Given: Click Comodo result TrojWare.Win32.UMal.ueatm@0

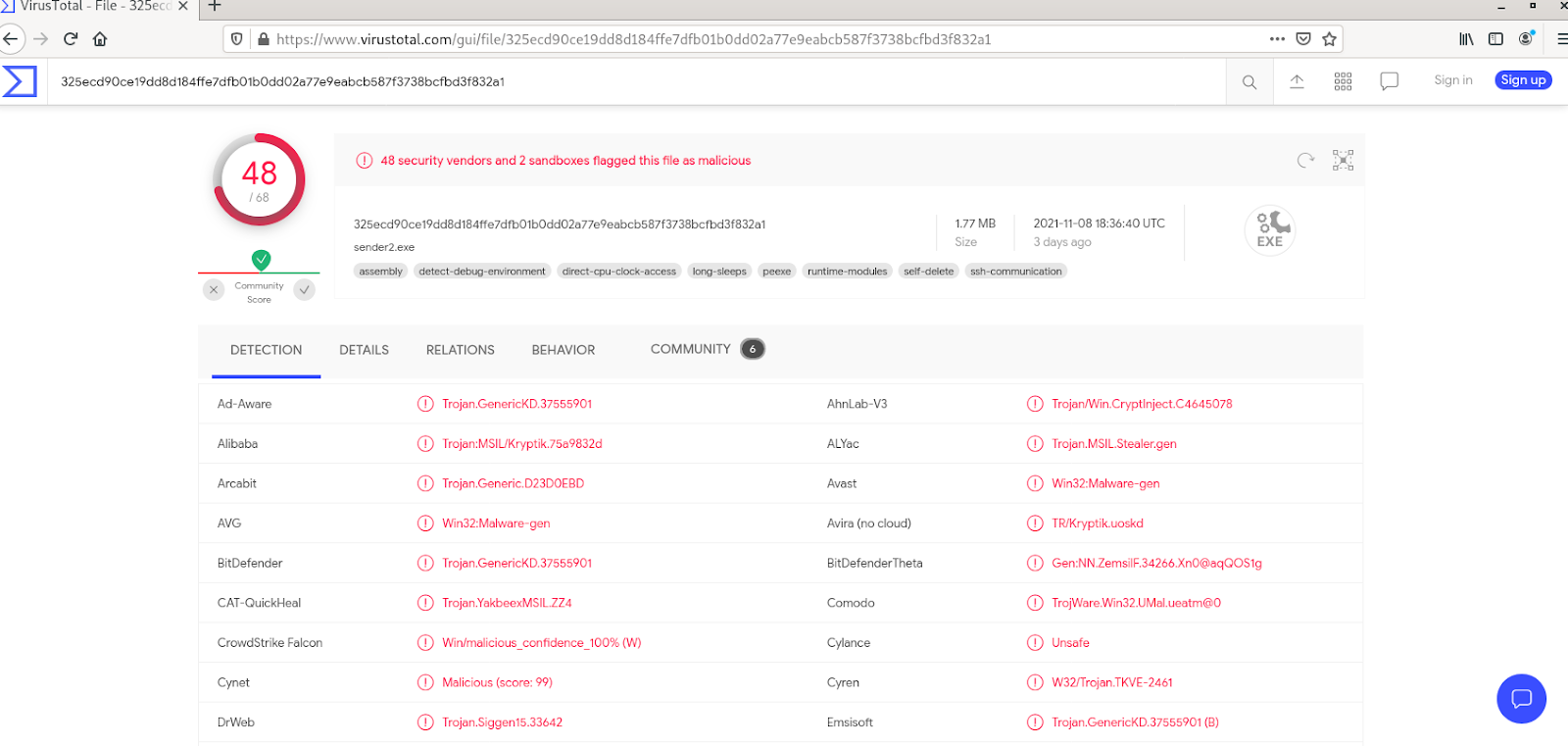Looking at the screenshot, I should click(x=1137, y=603).
